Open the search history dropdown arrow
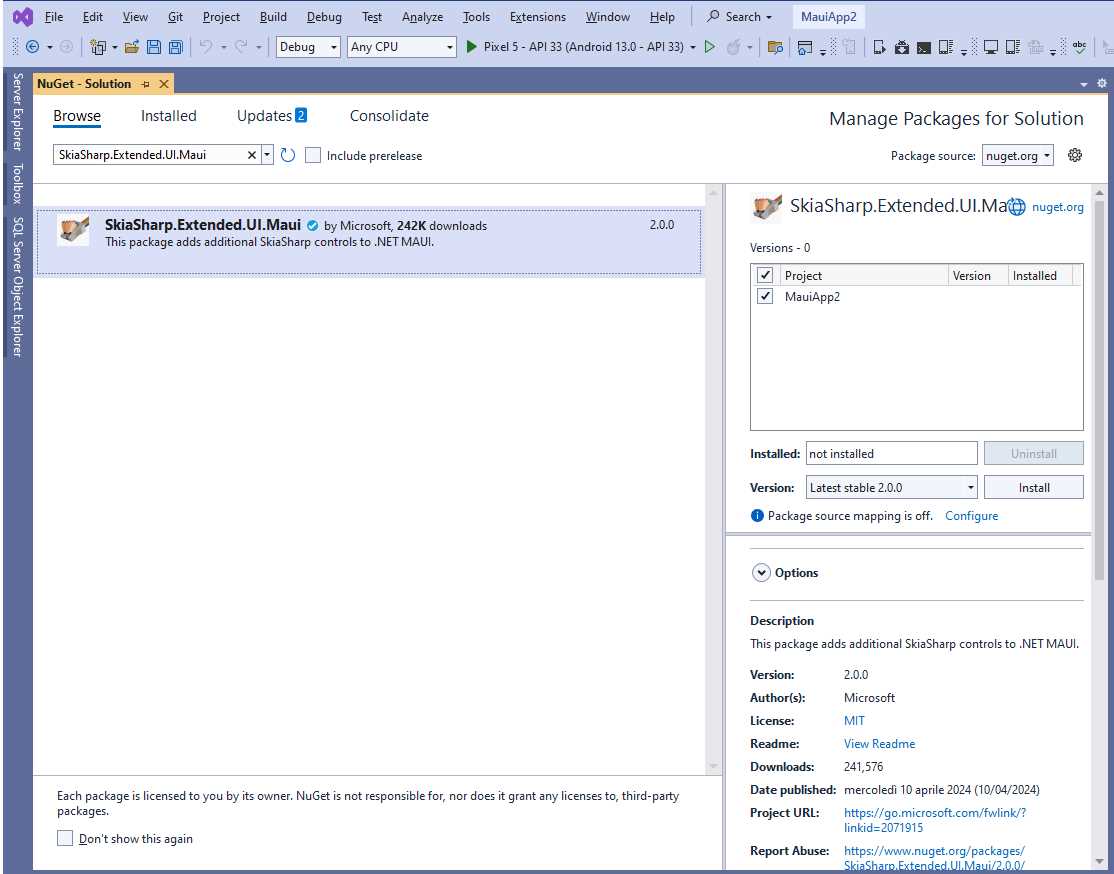 267,154
